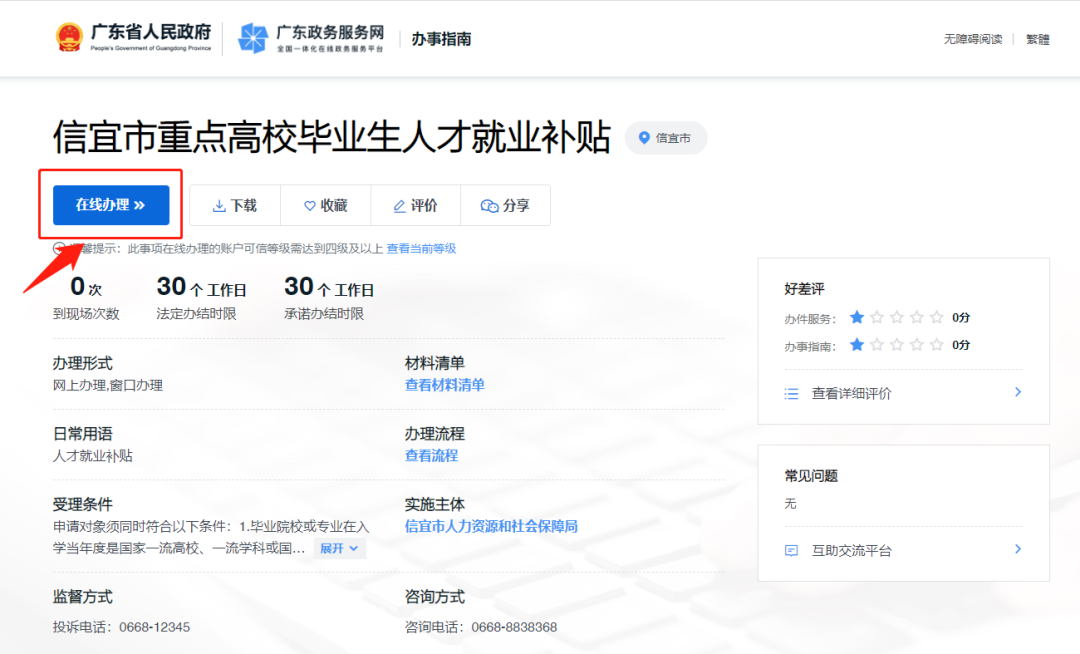This screenshot has height=654, width=1080.
Task: Click the 0分 score for 办件服务
Action: click(961, 317)
